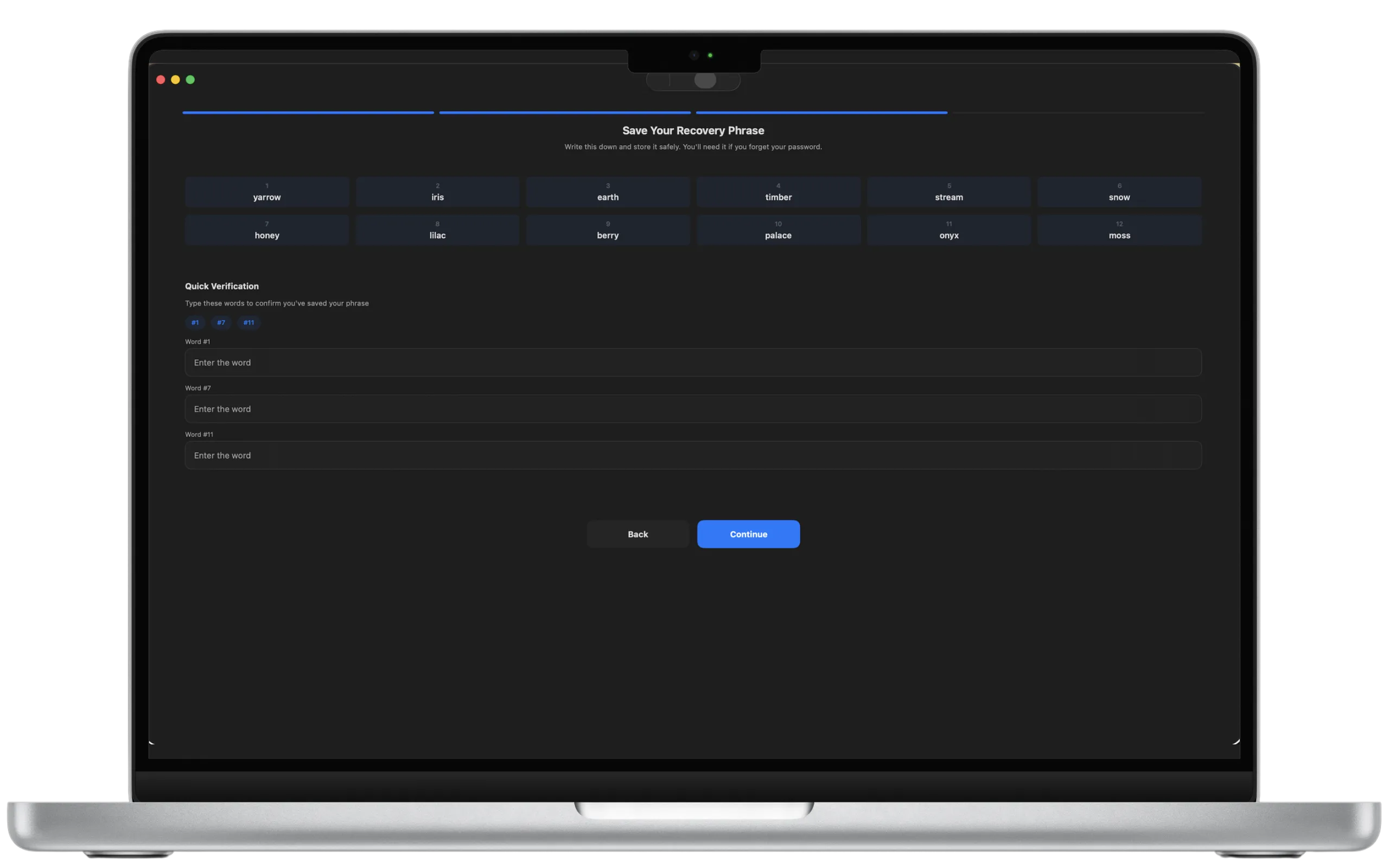Select the "snow" word card

tap(1119, 192)
